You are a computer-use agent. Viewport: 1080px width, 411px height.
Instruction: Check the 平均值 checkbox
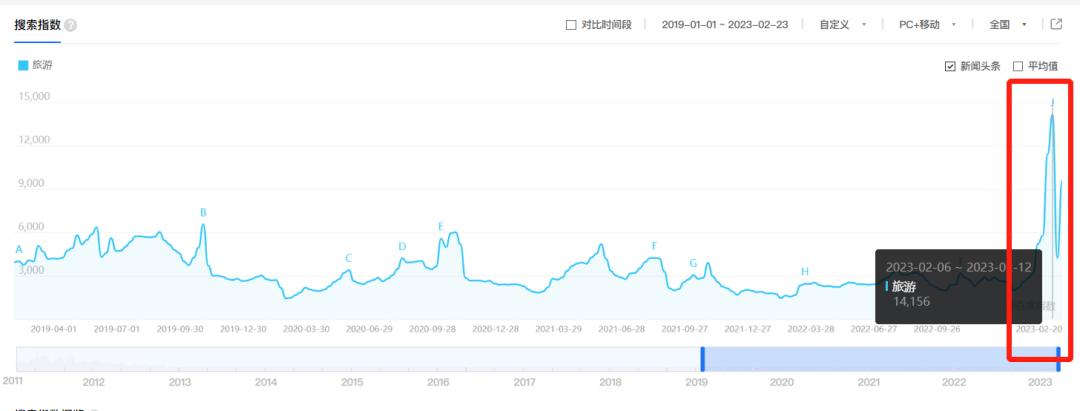click(x=1018, y=66)
